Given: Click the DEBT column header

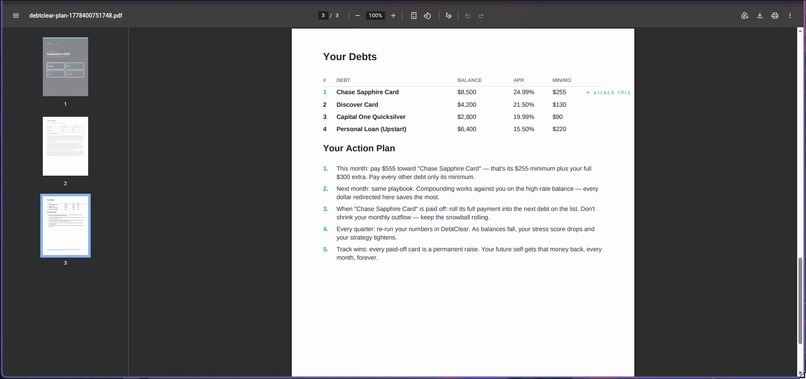Looking at the screenshot, I should click(x=343, y=80).
